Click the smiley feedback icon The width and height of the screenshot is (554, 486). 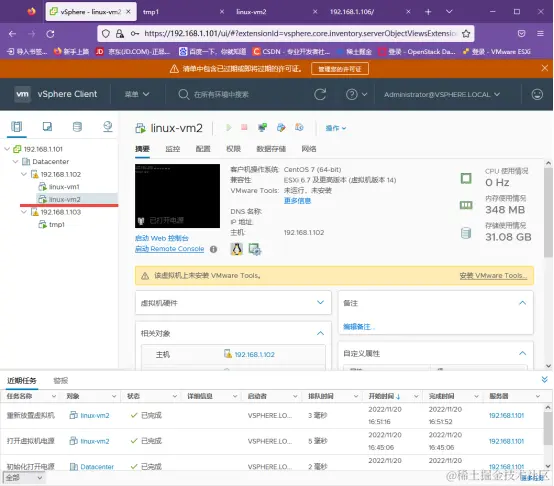point(537,94)
